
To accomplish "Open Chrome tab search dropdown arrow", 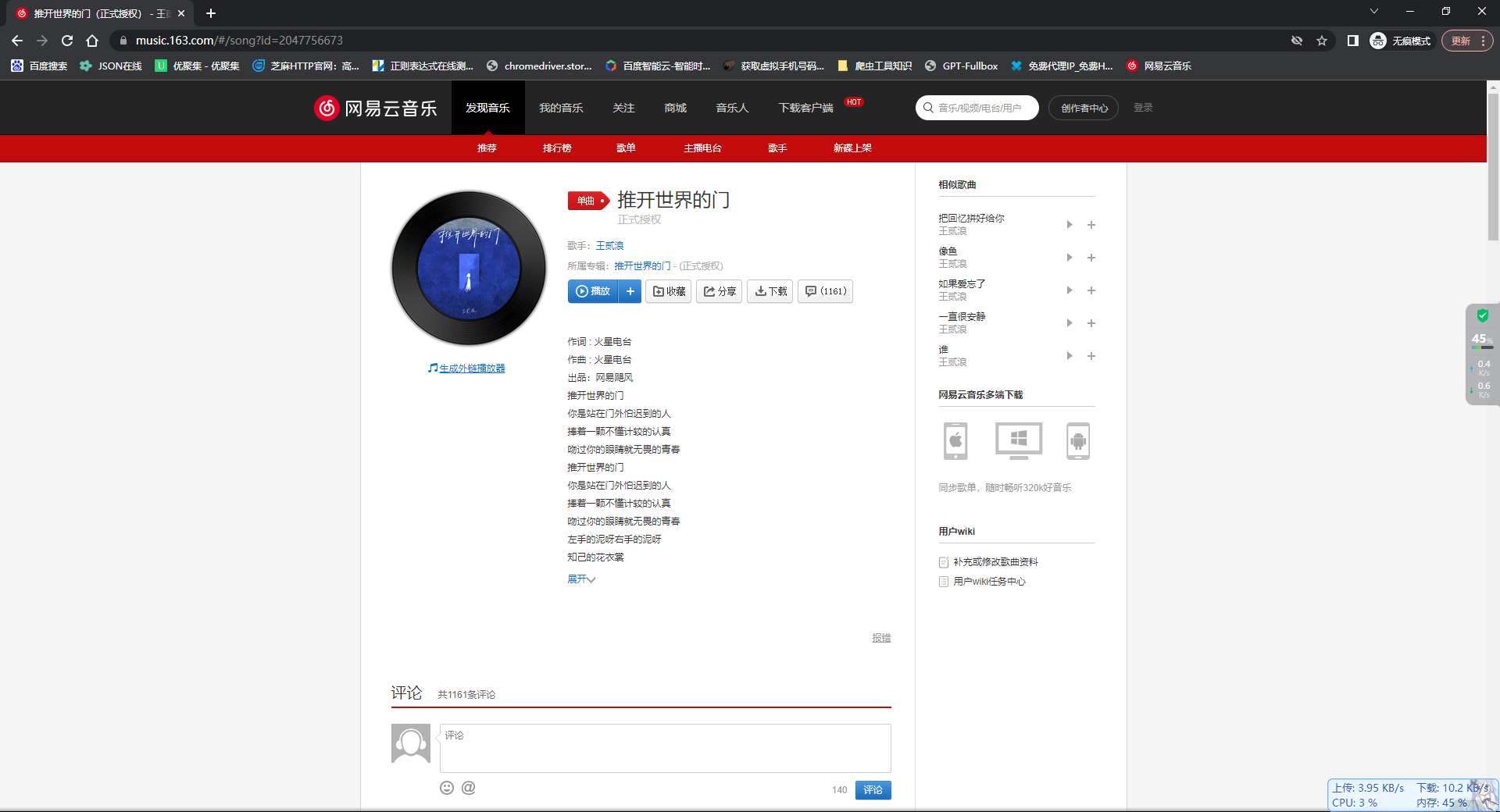I will (x=1374, y=11).
